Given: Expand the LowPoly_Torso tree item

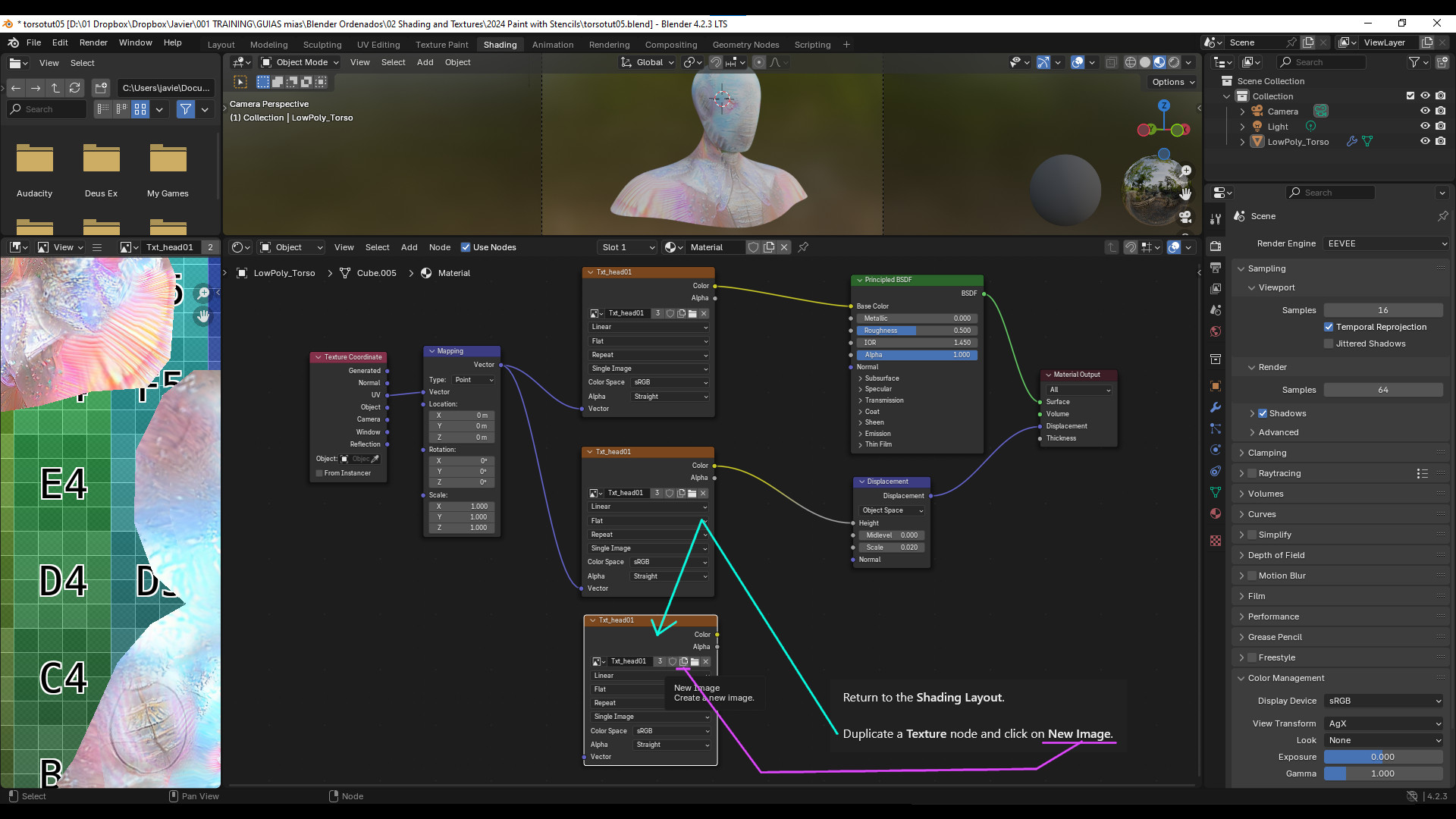Looking at the screenshot, I should (x=1242, y=142).
